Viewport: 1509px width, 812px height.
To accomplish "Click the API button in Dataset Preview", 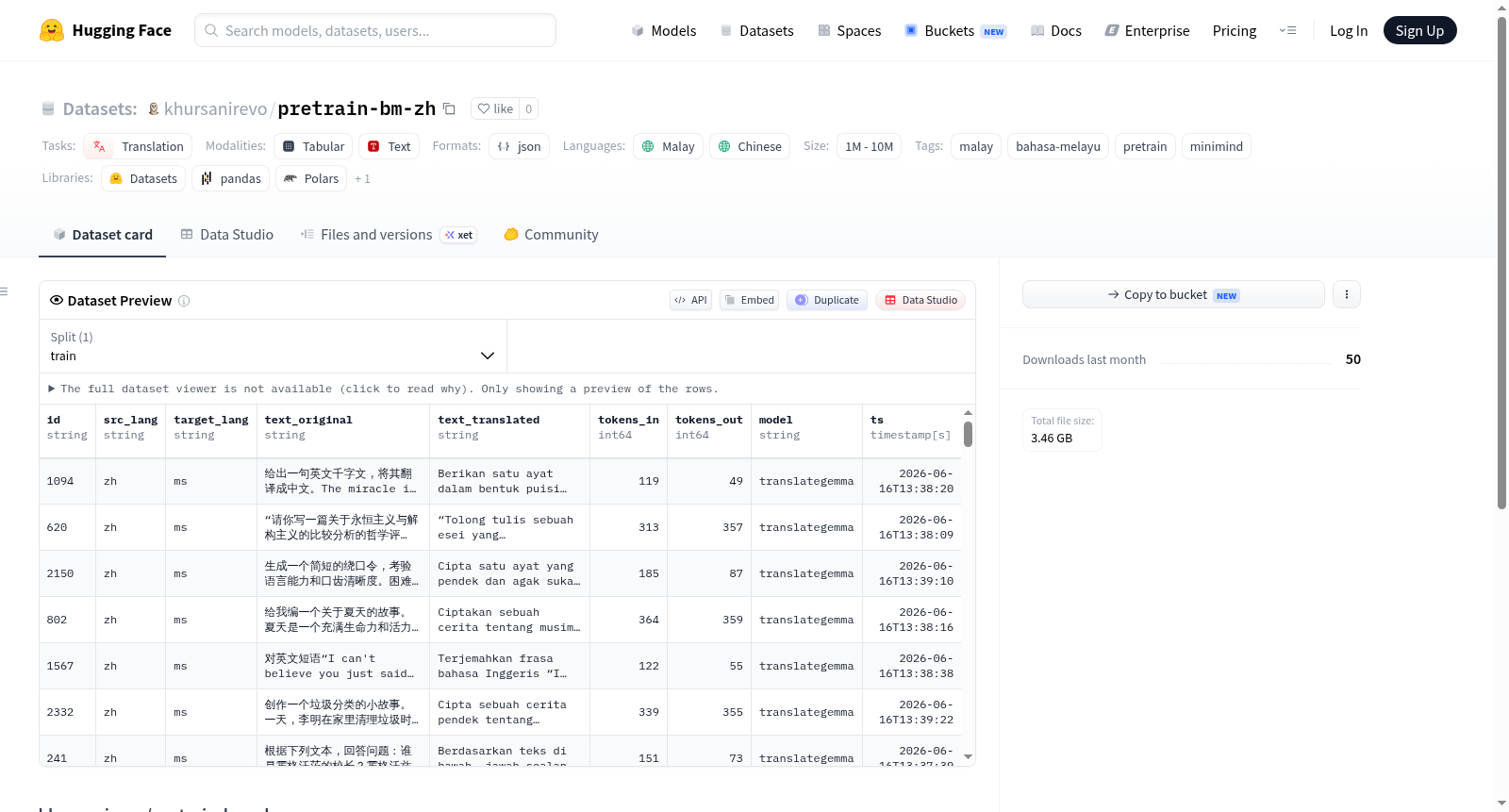I will tap(690, 300).
